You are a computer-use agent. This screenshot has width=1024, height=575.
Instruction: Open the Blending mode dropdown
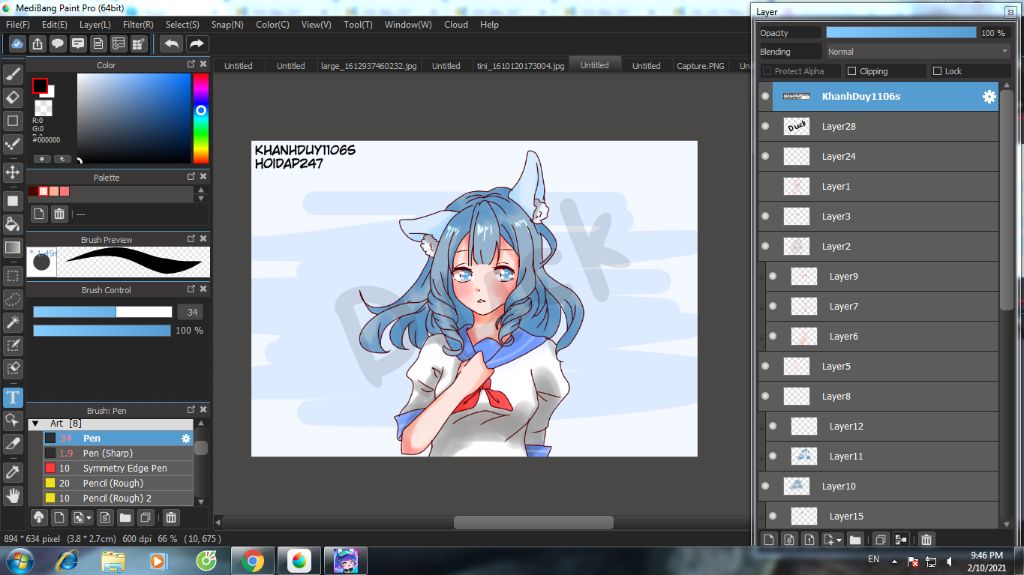[x=918, y=52]
